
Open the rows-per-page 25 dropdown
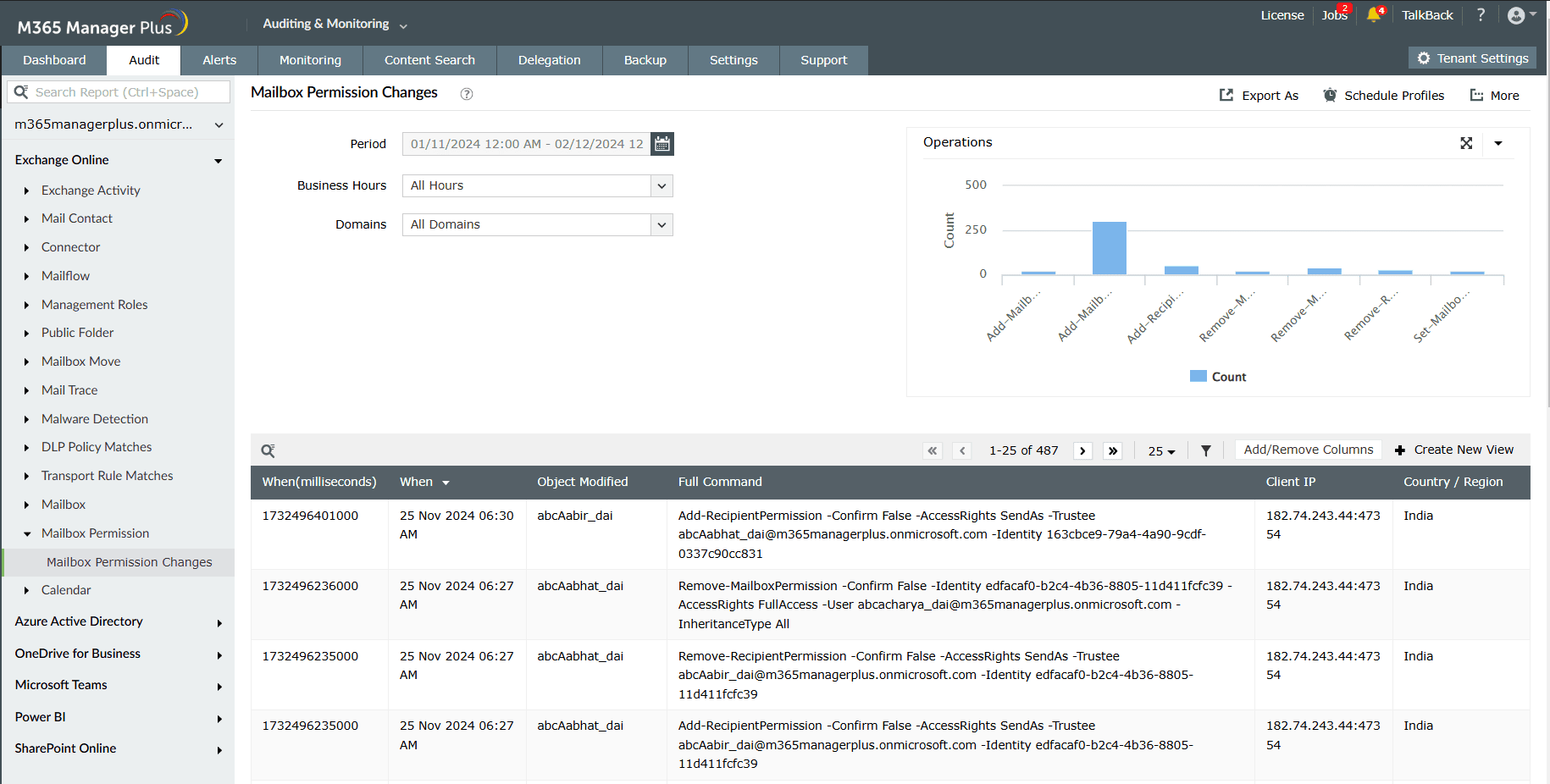(x=1161, y=450)
